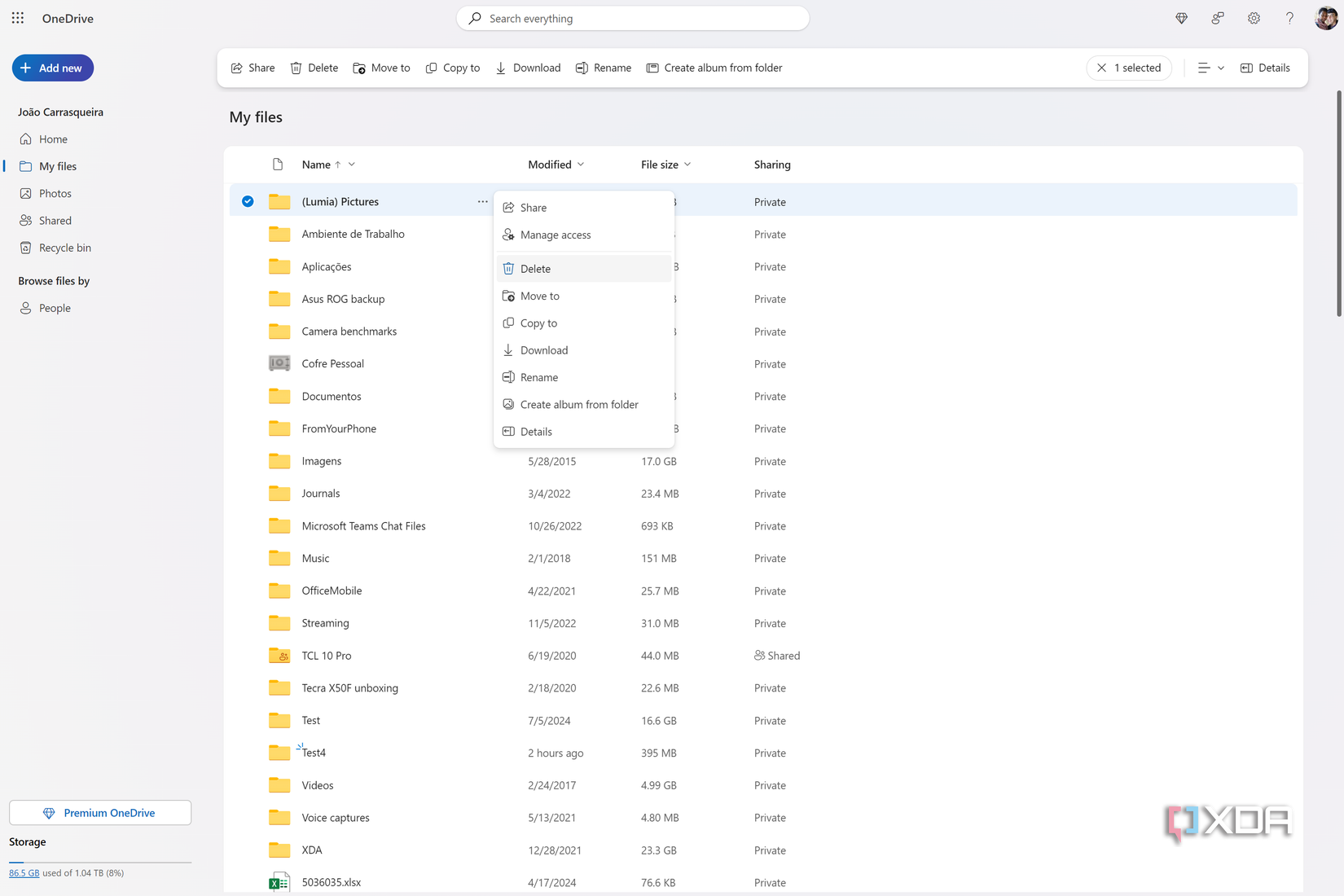Open Help via the question mark icon

point(1289,18)
